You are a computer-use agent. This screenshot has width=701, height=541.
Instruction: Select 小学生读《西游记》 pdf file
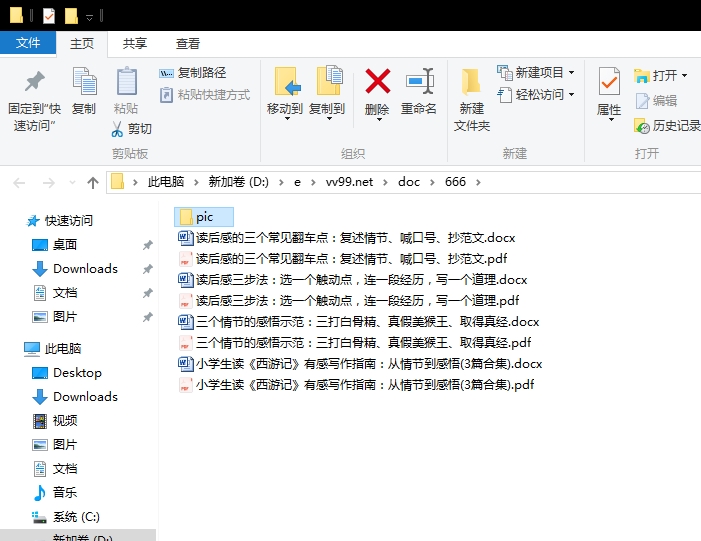tap(356, 385)
